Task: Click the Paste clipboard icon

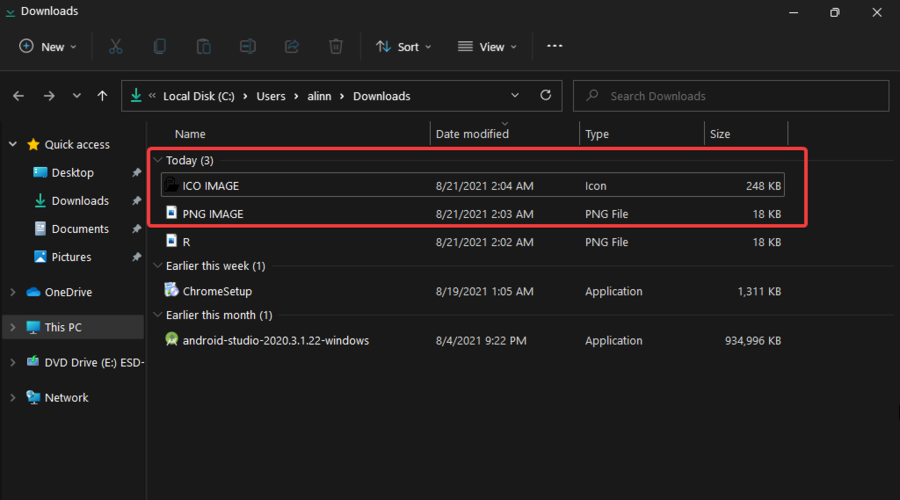Action: pyautogui.click(x=204, y=46)
